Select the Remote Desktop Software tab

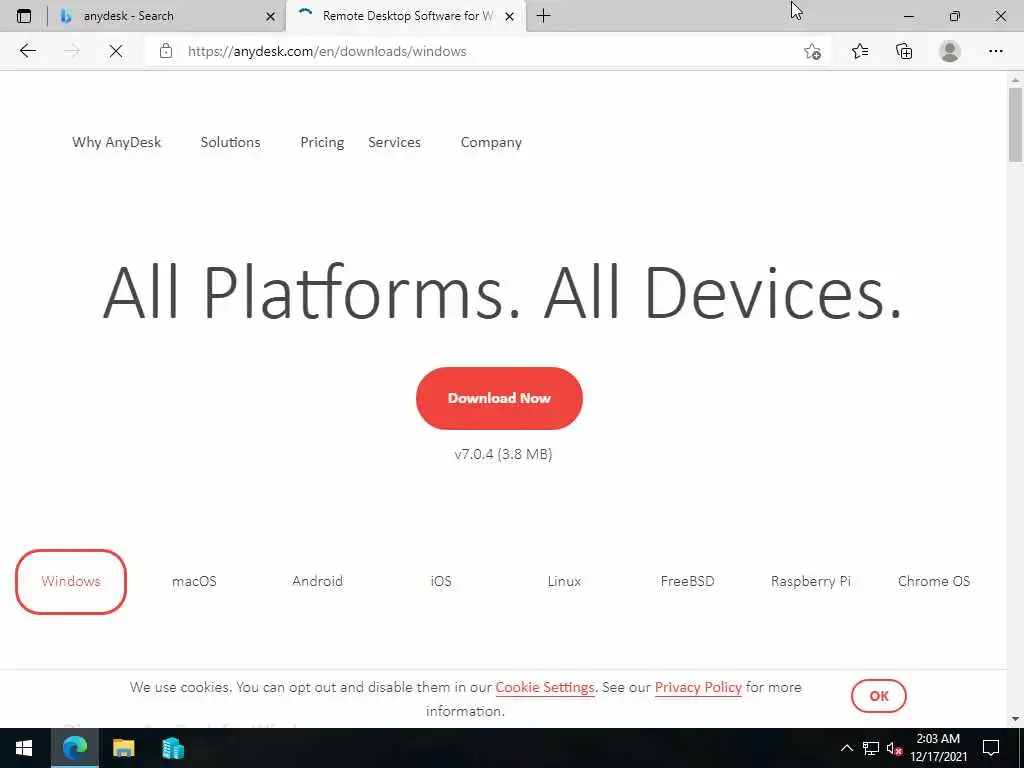coord(406,16)
